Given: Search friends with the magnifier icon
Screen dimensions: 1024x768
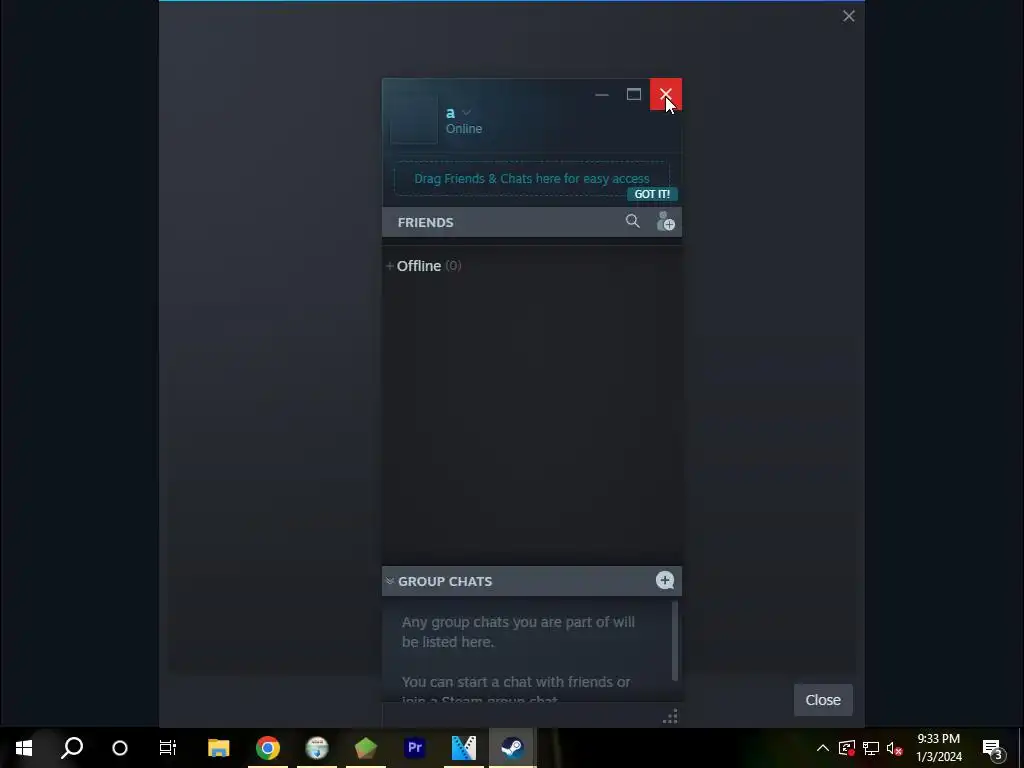Looking at the screenshot, I should tap(632, 221).
